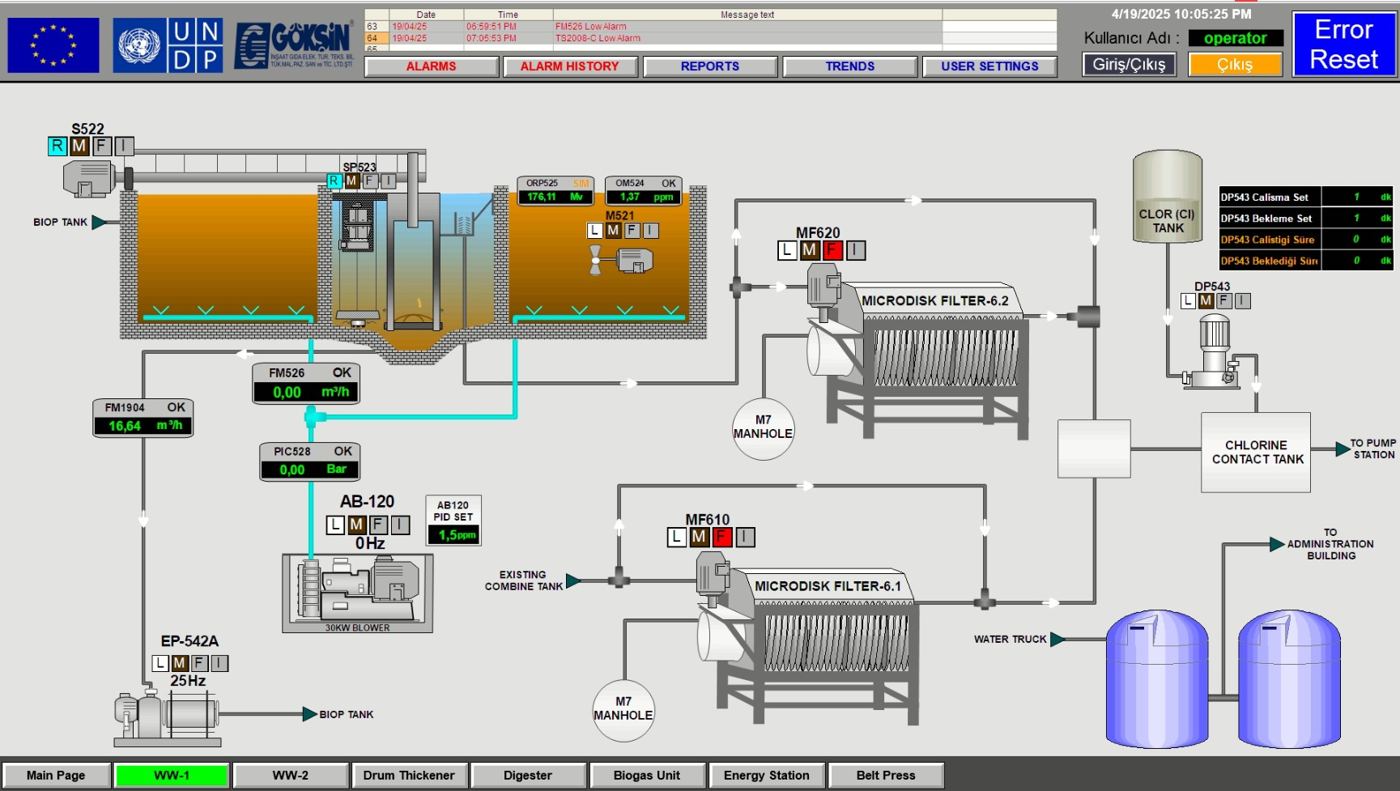Viewport: 1400px width, 791px height.
Task: Click the orange Çıkış button
Action: tap(1235, 64)
